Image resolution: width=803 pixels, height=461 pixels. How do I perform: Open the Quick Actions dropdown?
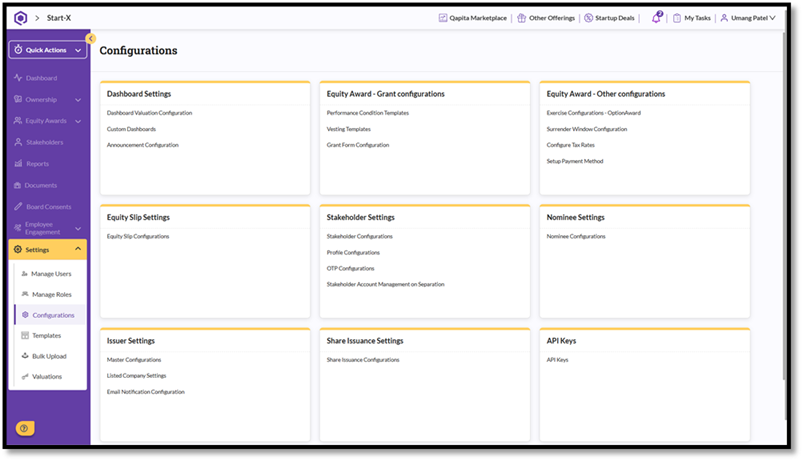[x=48, y=50]
